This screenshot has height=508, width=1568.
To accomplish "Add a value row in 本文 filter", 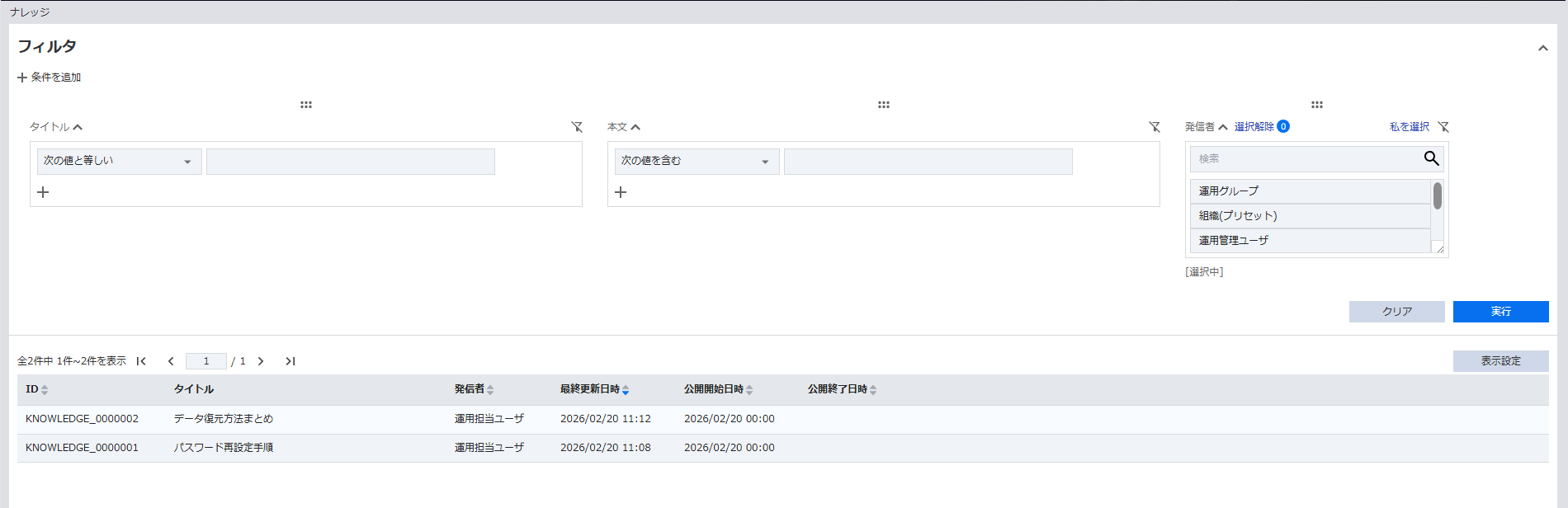I will pos(621,192).
